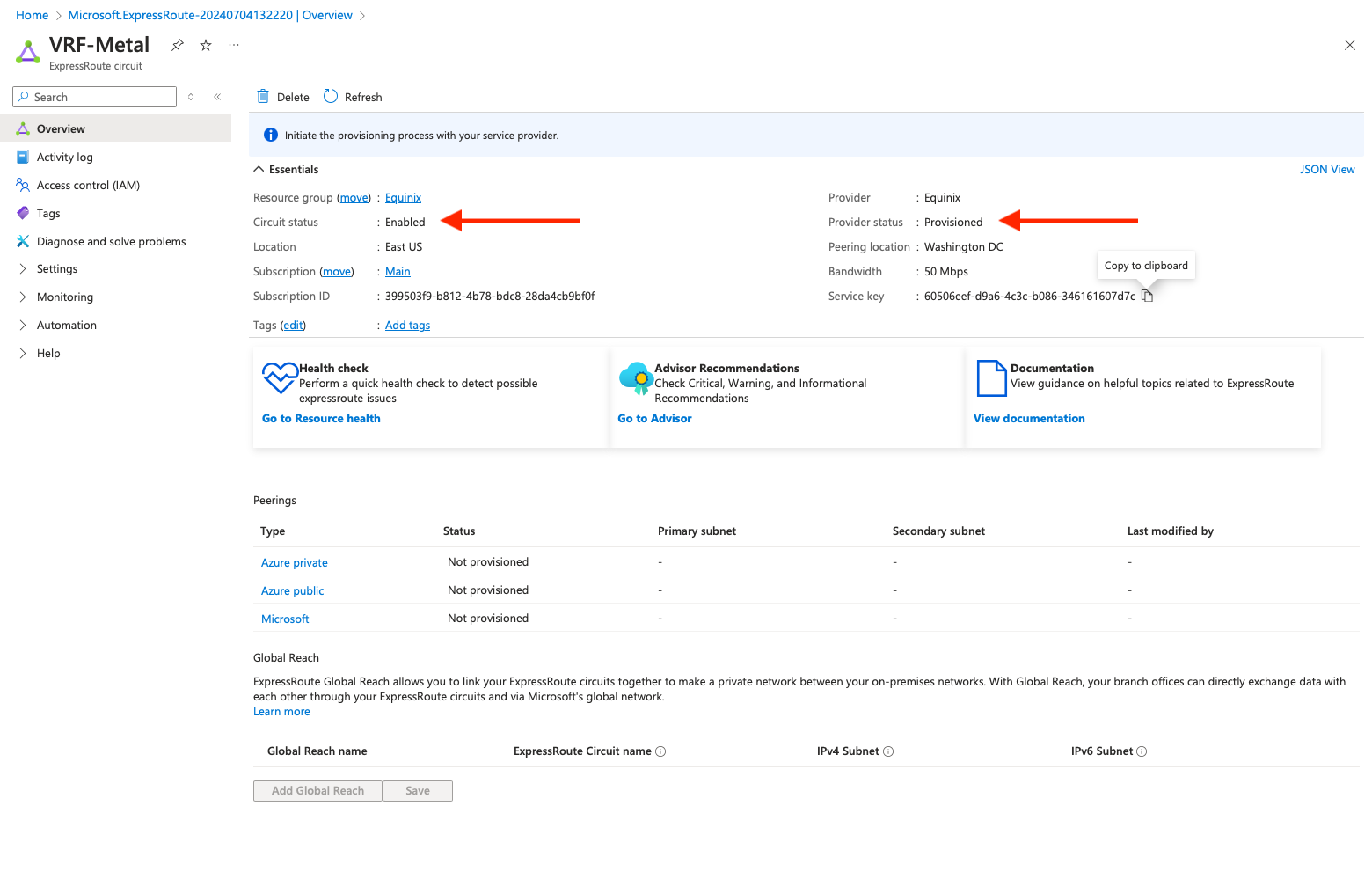Click the Location value East US
Screen dimensions: 1372x872
click(404, 246)
